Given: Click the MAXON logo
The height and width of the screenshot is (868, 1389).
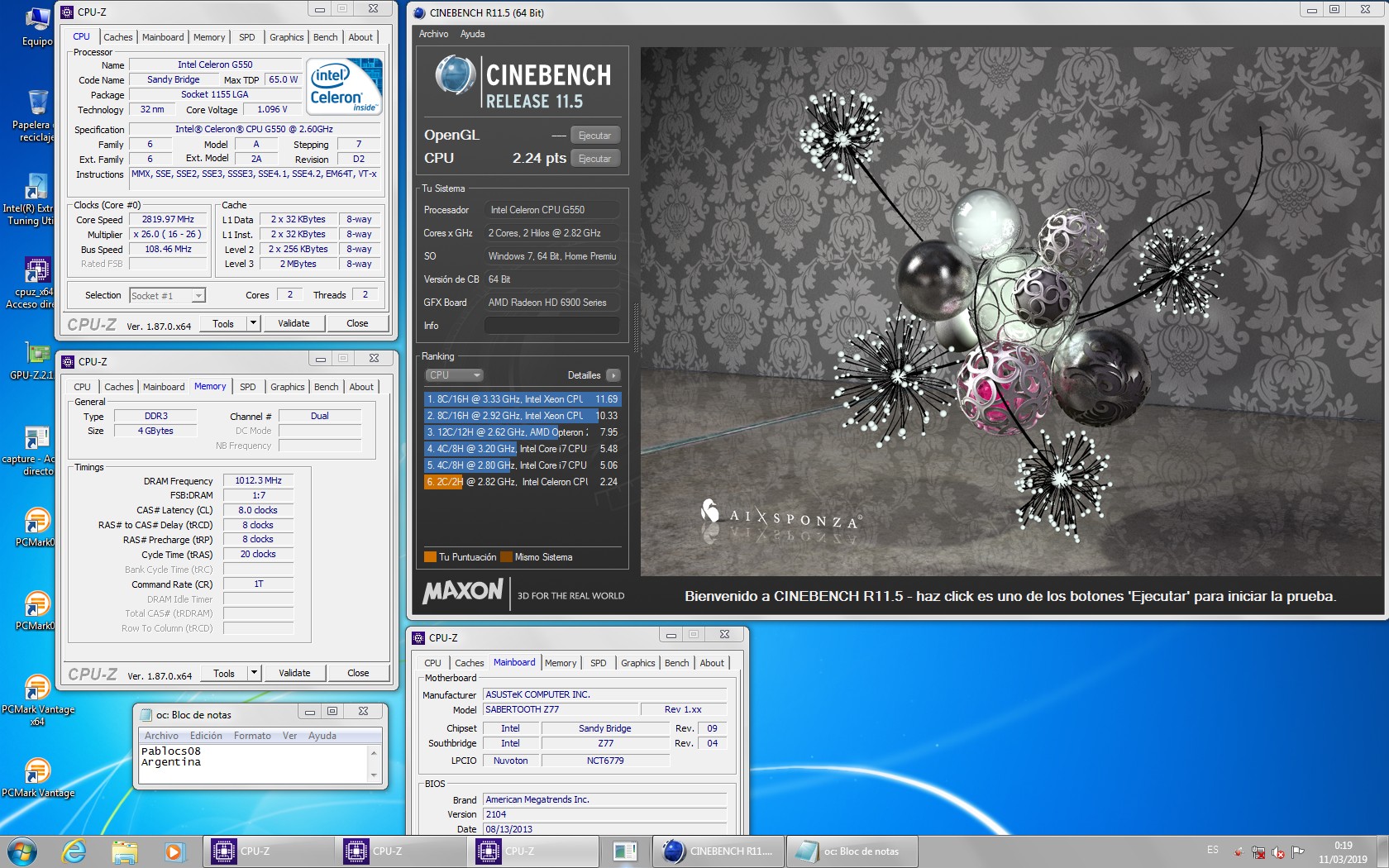Looking at the screenshot, I should pyautogui.click(x=463, y=591).
